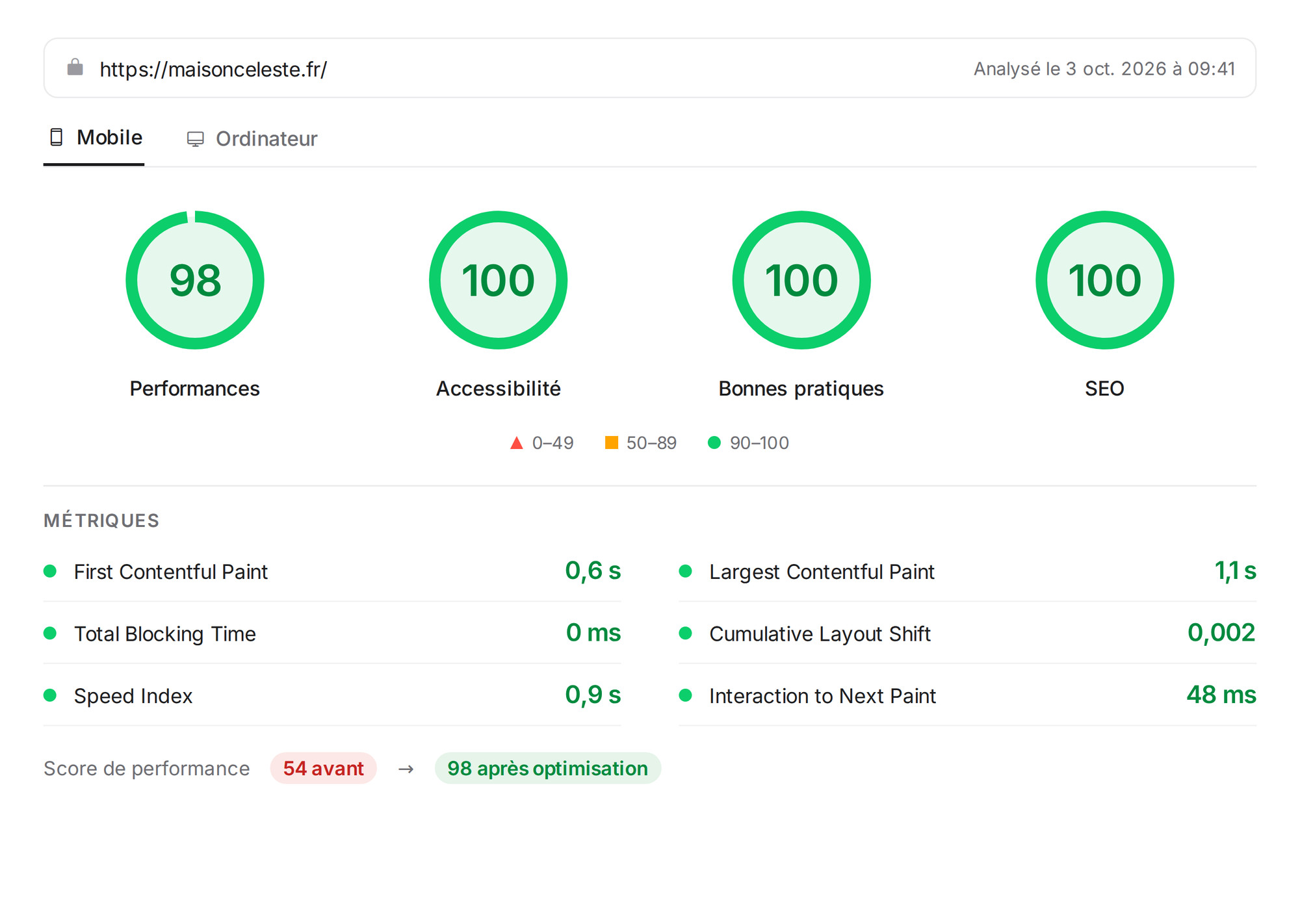Click the 50–89 legend text
This screenshot has height=924, width=1300.
pyautogui.click(x=651, y=443)
